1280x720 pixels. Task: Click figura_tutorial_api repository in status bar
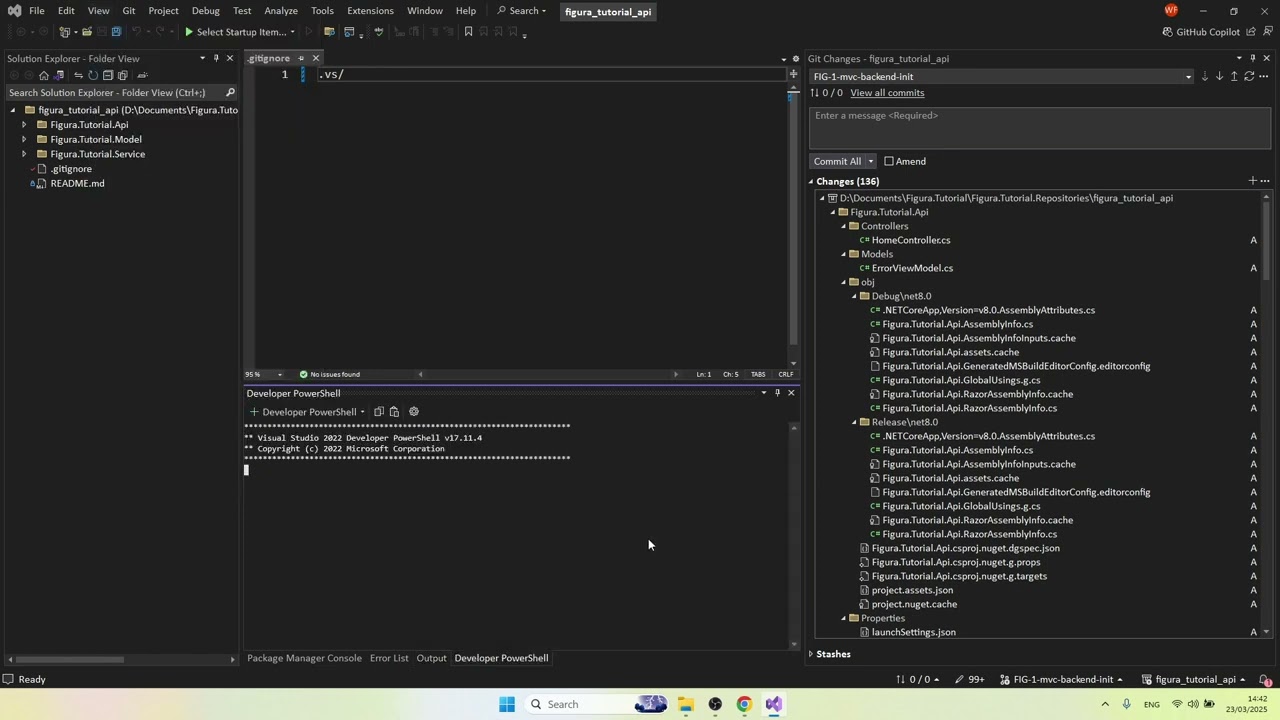[x=1195, y=680]
